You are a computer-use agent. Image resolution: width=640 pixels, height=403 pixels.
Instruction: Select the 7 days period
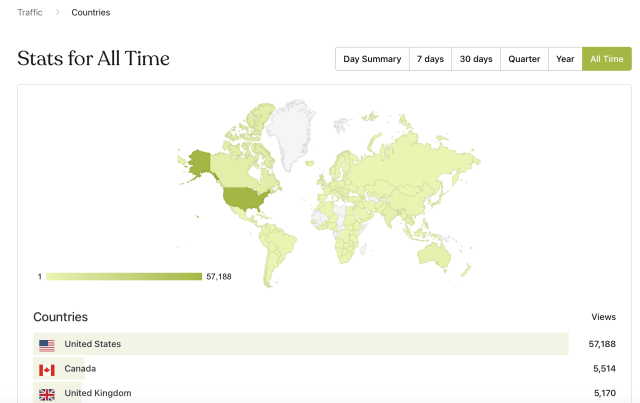coord(430,59)
